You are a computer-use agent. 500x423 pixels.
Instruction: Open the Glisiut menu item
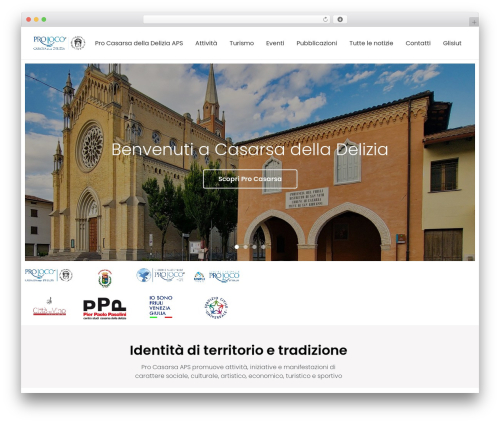[452, 43]
